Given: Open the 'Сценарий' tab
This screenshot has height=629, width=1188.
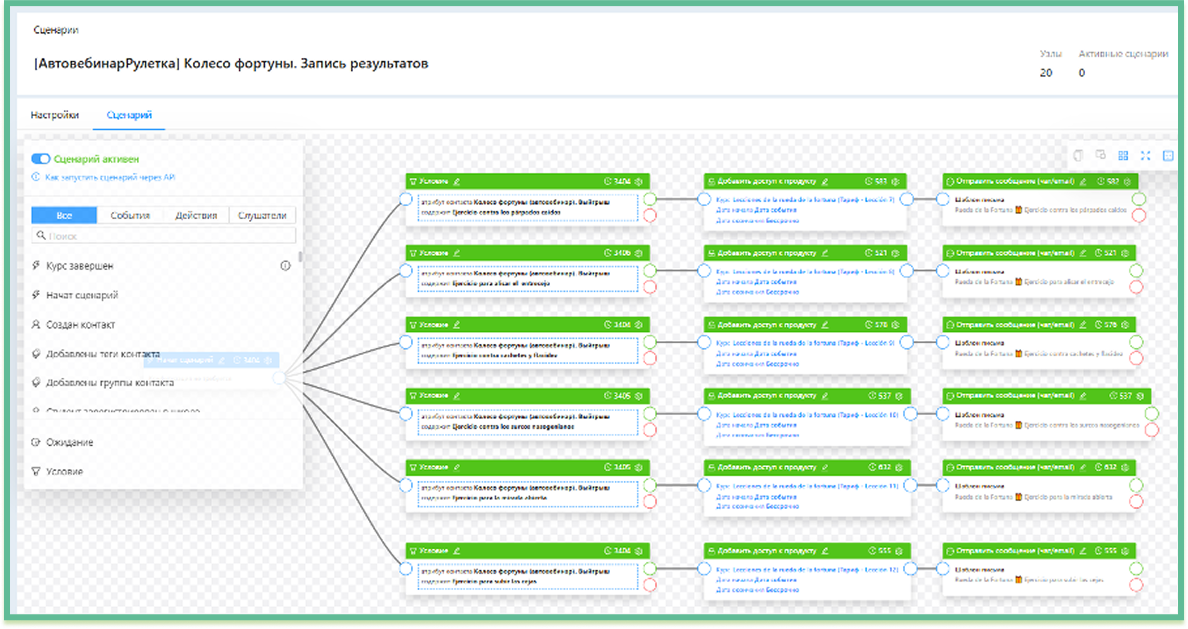Looking at the screenshot, I should pyautogui.click(x=129, y=115).
